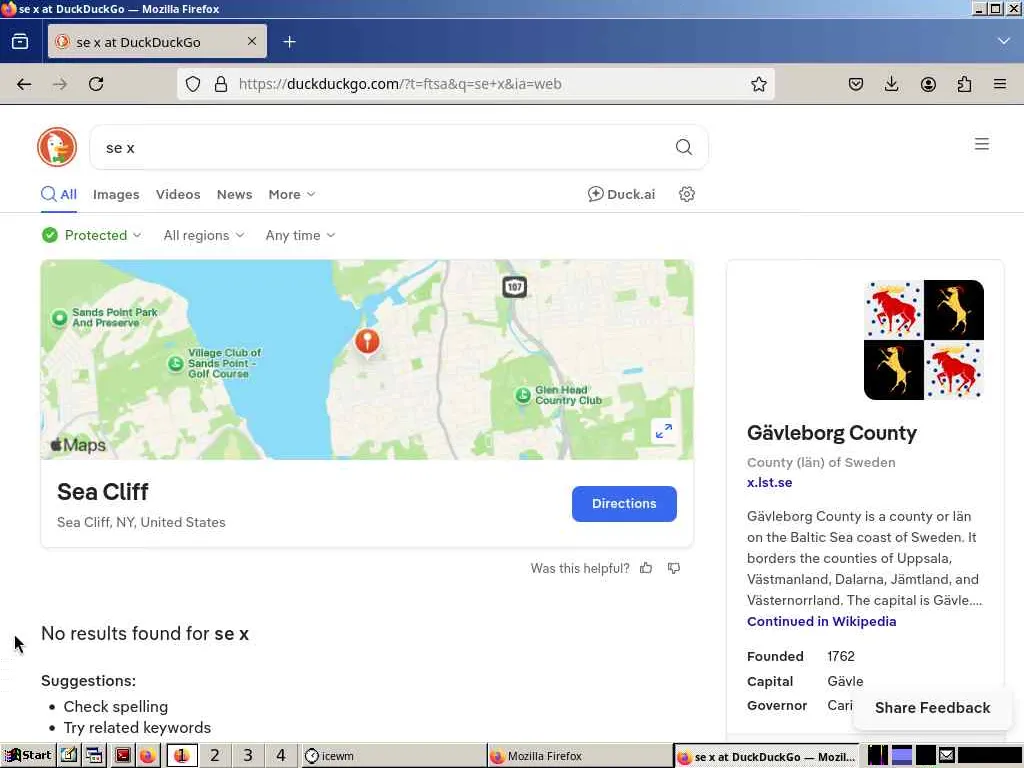Switch to News tab
Viewport: 1024px width, 768px height.
(x=234, y=195)
